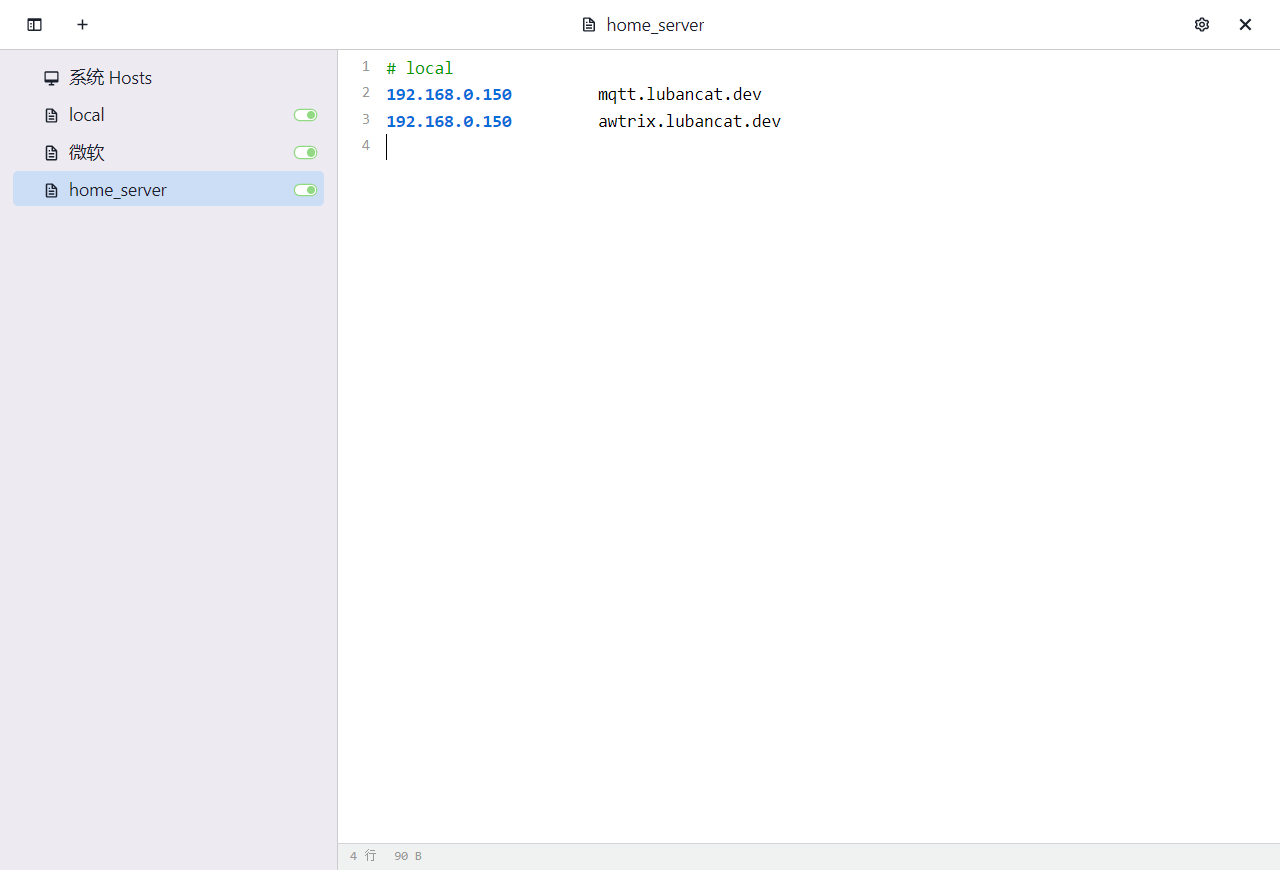The width and height of the screenshot is (1280, 870).
Task: Add a new hosts entry with plus icon
Action: [82, 25]
